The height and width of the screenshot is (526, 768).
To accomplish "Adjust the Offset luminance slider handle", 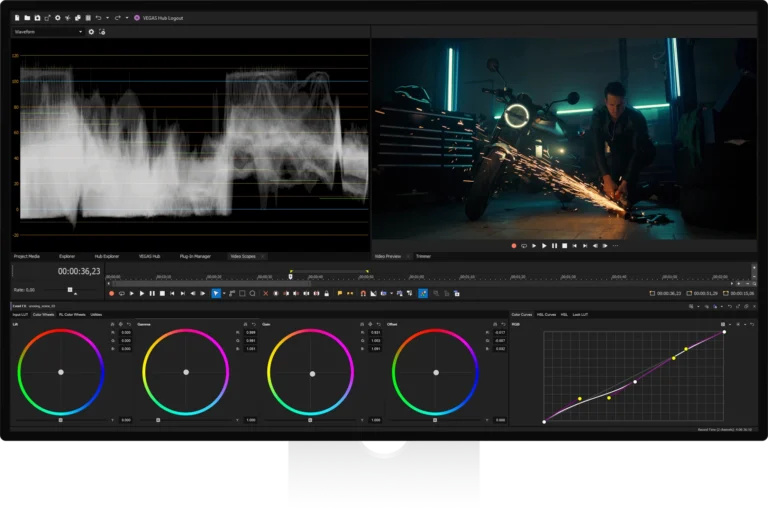I will tap(435, 420).
